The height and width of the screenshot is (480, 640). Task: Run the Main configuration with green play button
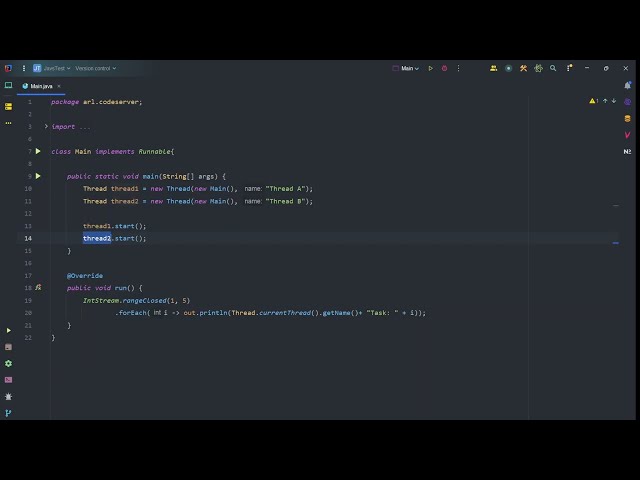pyautogui.click(x=430, y=68)
